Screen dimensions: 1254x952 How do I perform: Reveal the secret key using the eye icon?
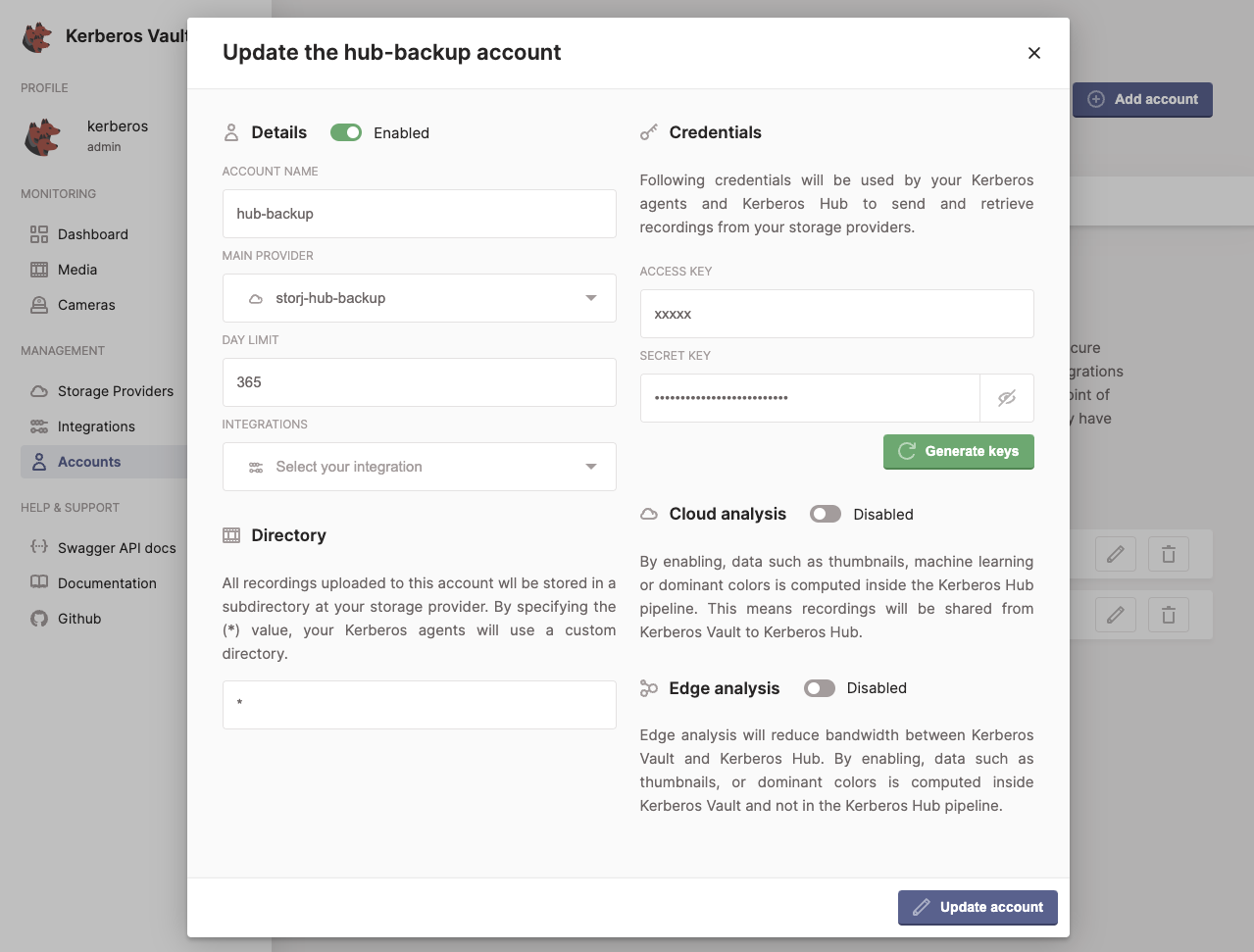pyautogui.click(x=1007, y=397)
